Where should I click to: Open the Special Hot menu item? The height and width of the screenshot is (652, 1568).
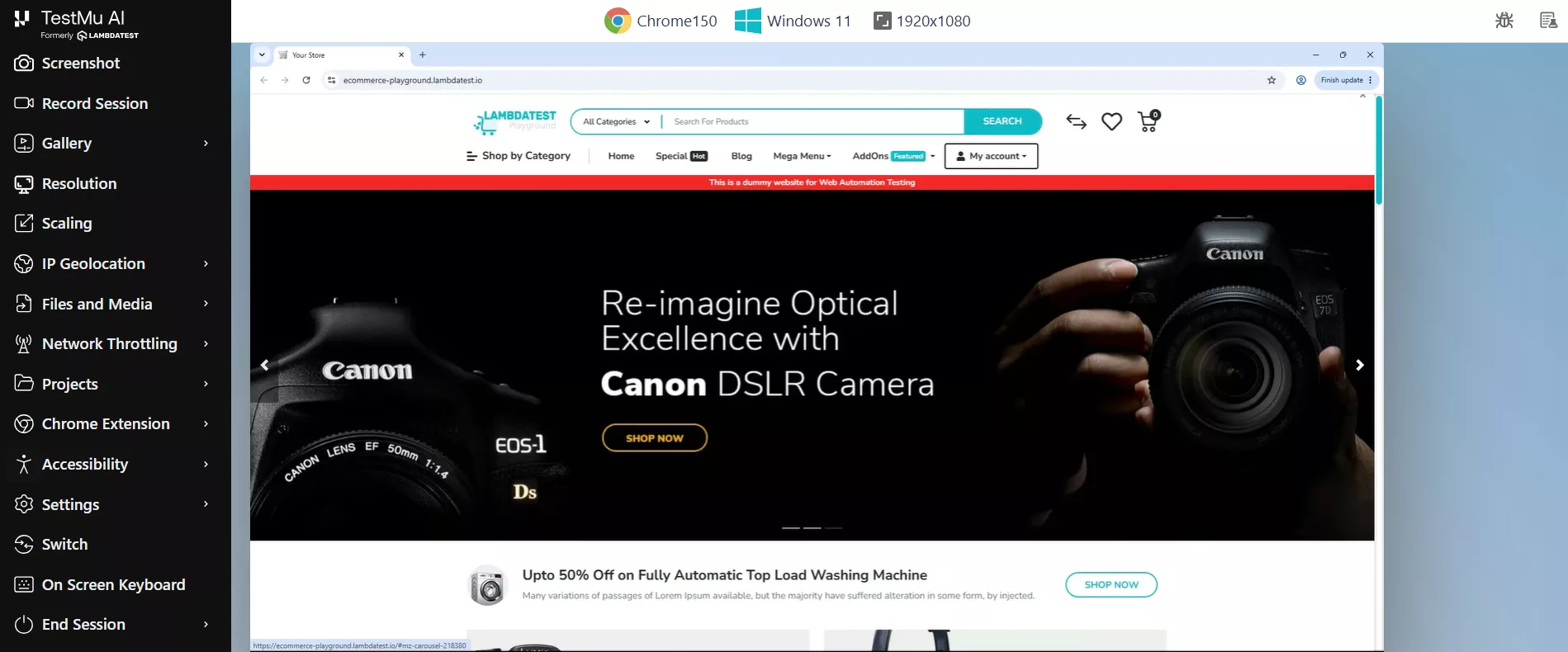(x=681, y=156)
